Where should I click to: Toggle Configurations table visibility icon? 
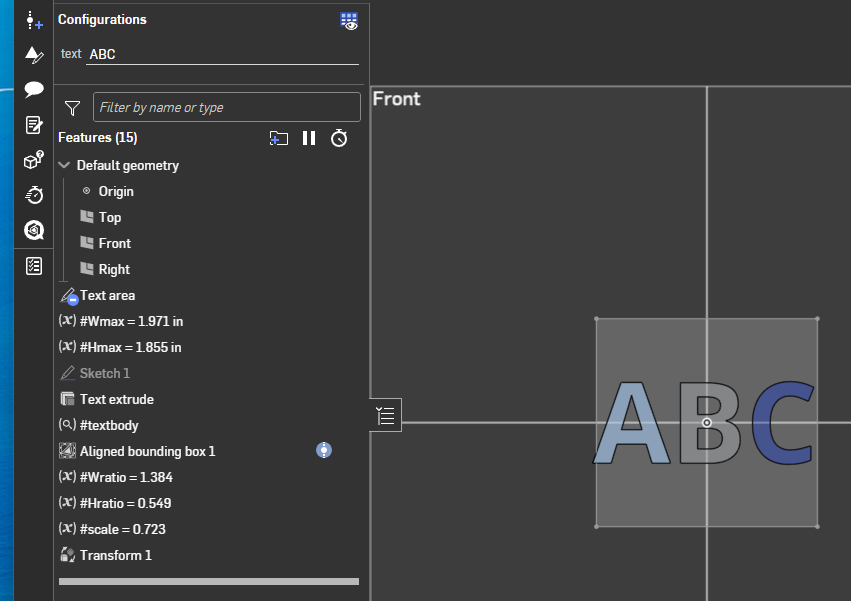coord(349,21)
